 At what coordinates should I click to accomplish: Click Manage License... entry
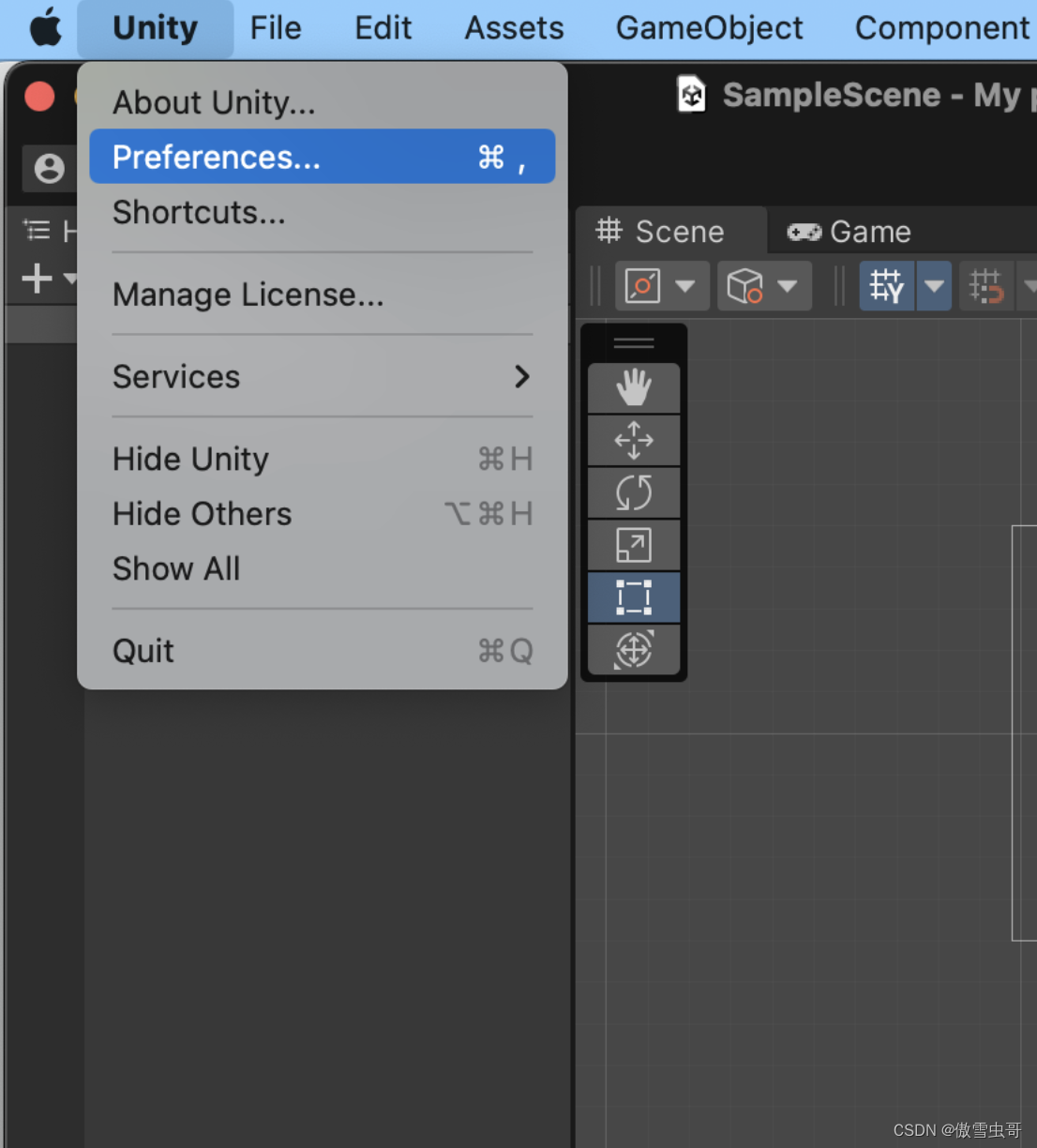pos(322,295)
